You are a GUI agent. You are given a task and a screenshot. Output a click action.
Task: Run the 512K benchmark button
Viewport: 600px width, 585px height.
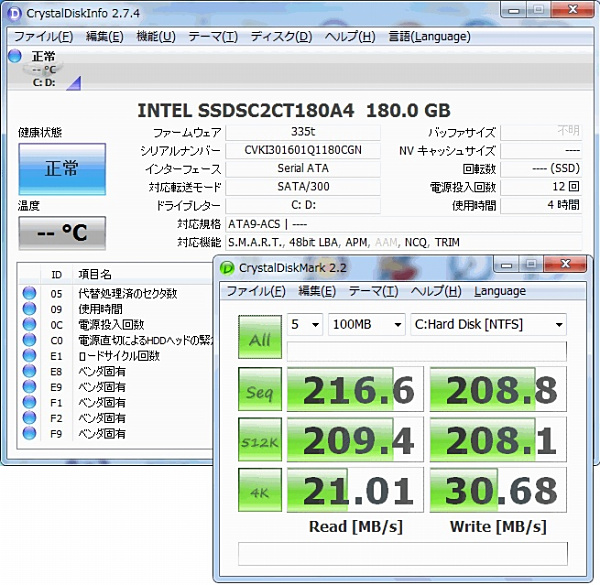tap(260, 439)
